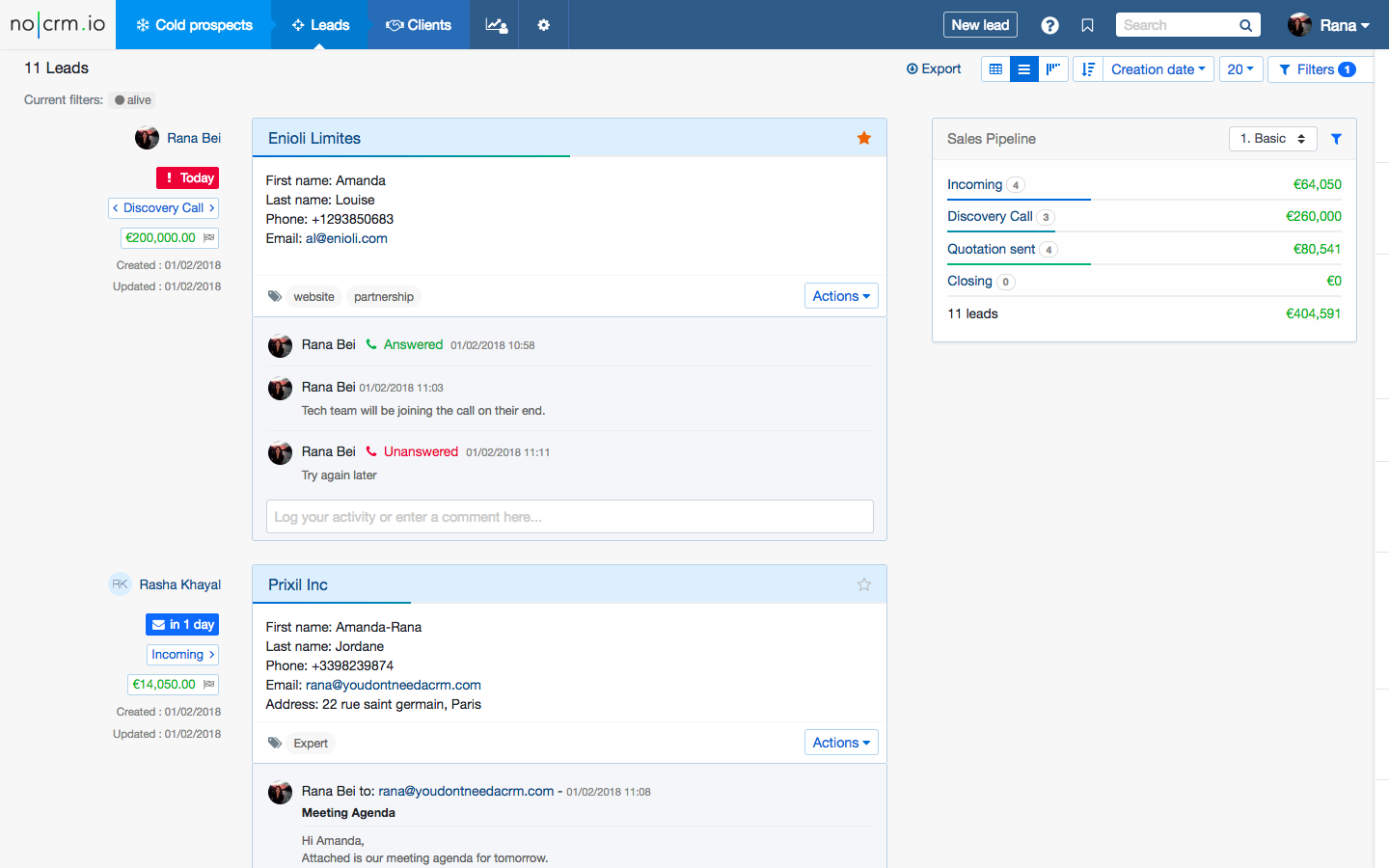Open Actions dropdown for Prixil Inc
The width and height of the screenshot is (1389, 868).
pyautogui.click(x=841, y=743)
